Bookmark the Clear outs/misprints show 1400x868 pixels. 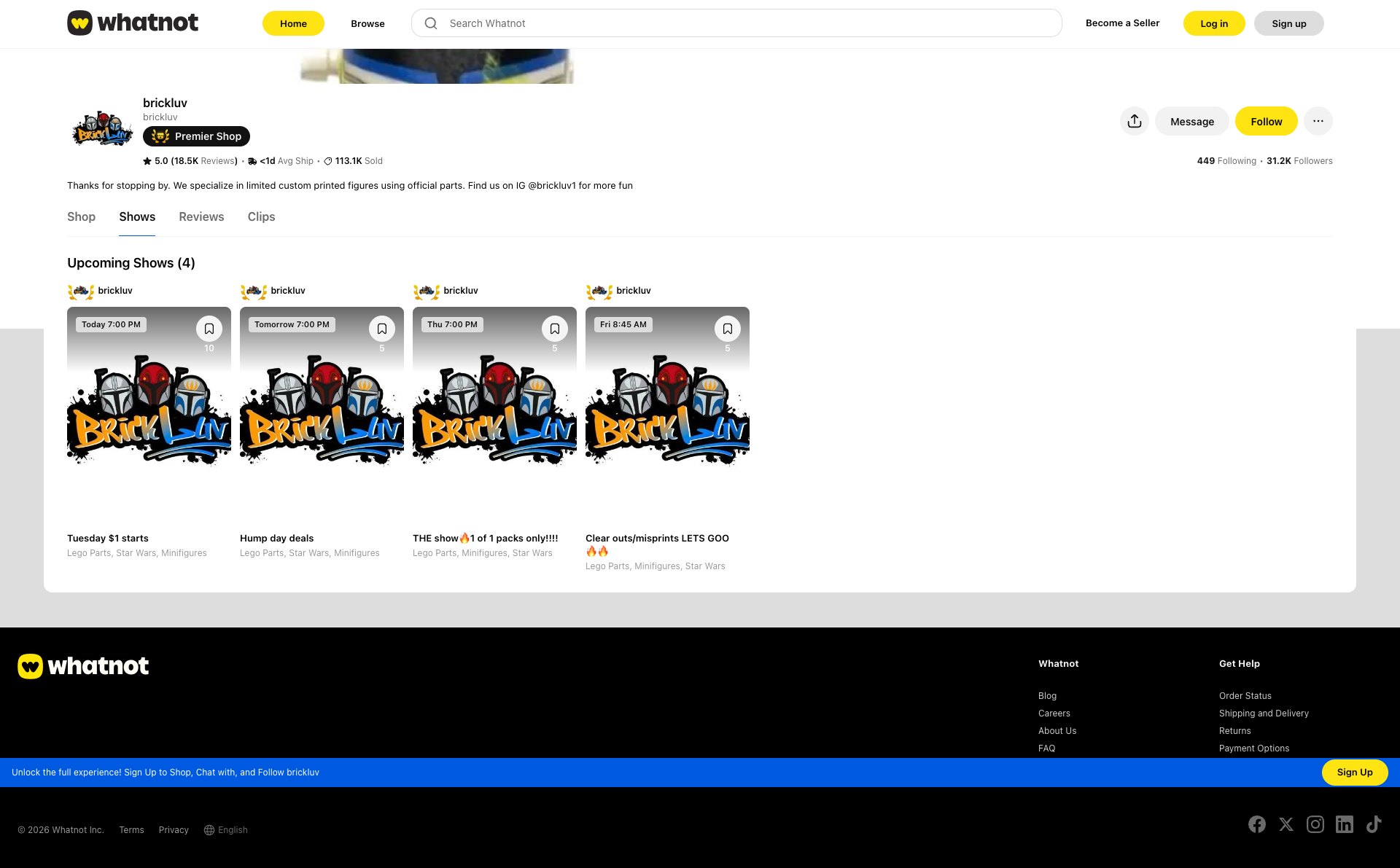(x=727, y=329)
